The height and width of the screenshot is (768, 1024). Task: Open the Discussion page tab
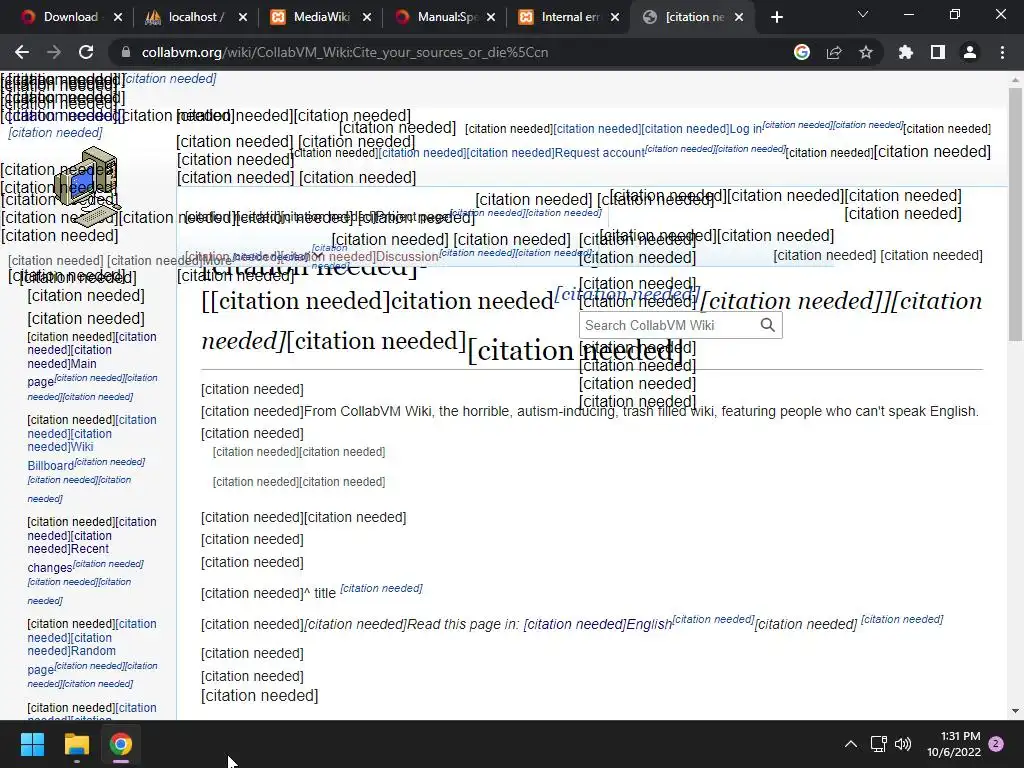(x=407, y=257)
